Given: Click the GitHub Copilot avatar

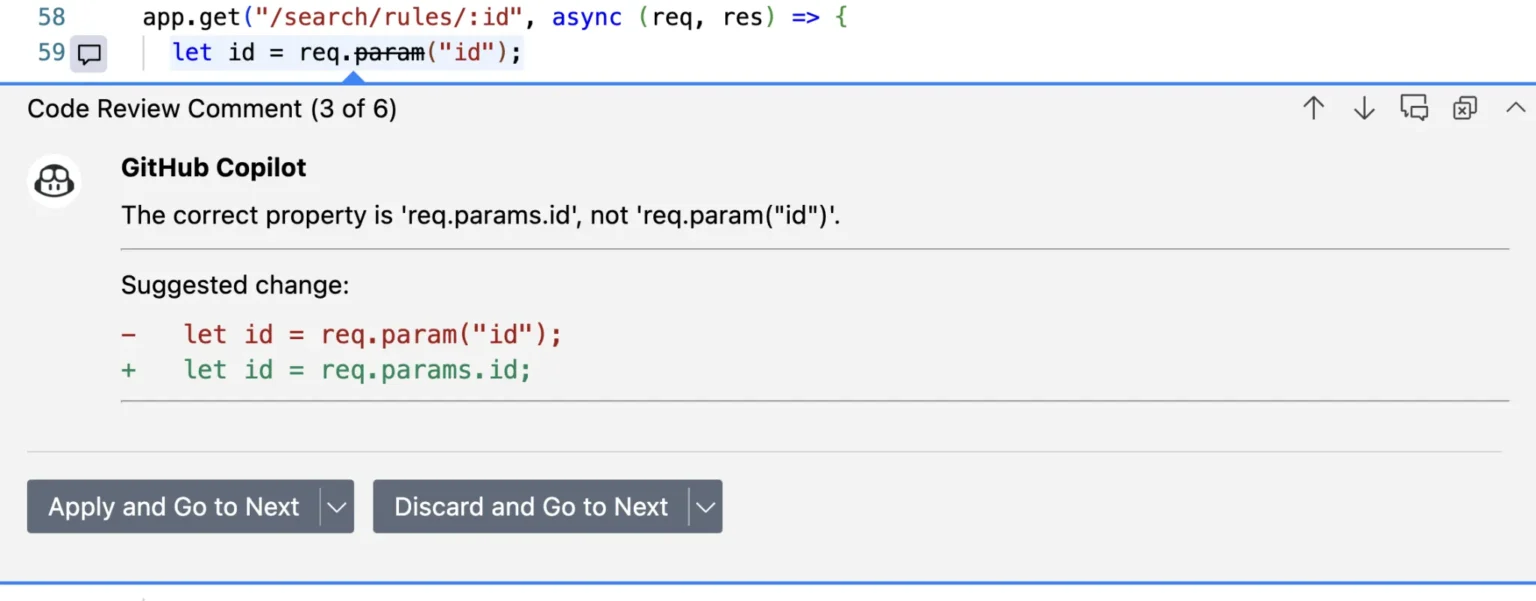Looking at the screenshot, I should click(x=53, y=182).
